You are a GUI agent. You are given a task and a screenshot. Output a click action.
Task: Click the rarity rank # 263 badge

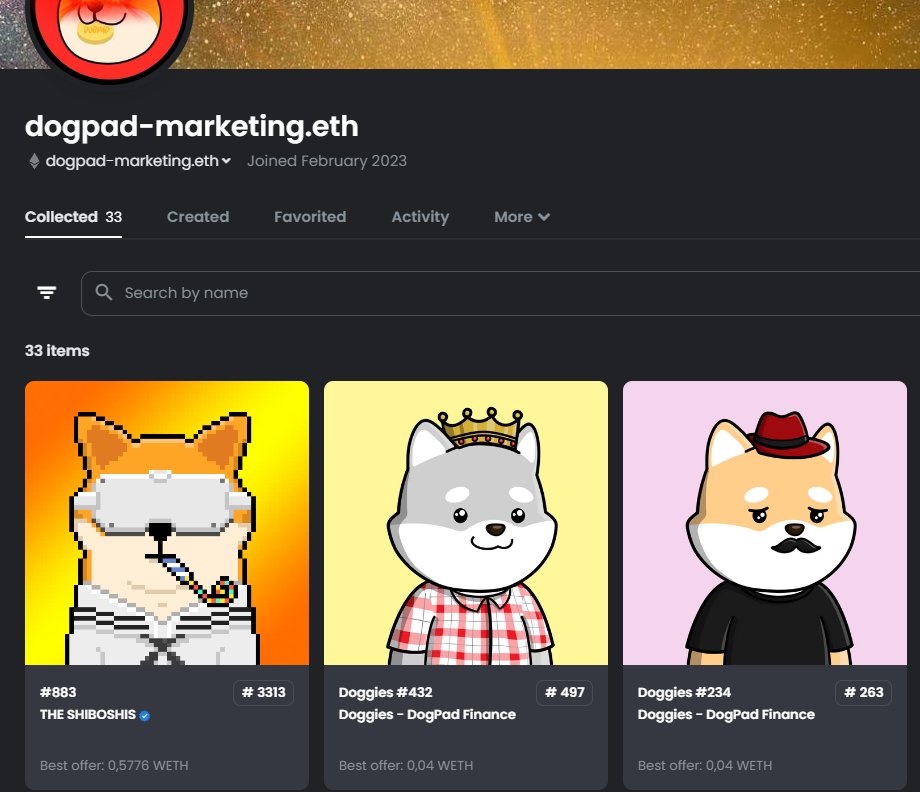[863, 692]
